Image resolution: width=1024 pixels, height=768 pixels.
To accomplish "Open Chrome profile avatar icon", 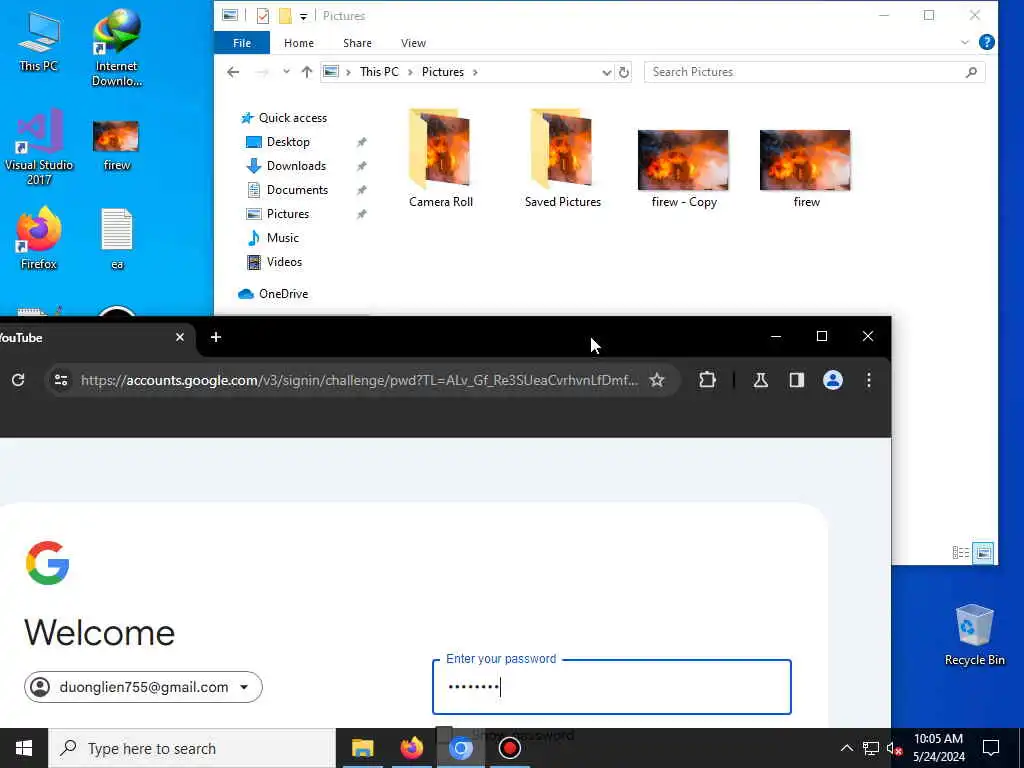I will [832, 380].
